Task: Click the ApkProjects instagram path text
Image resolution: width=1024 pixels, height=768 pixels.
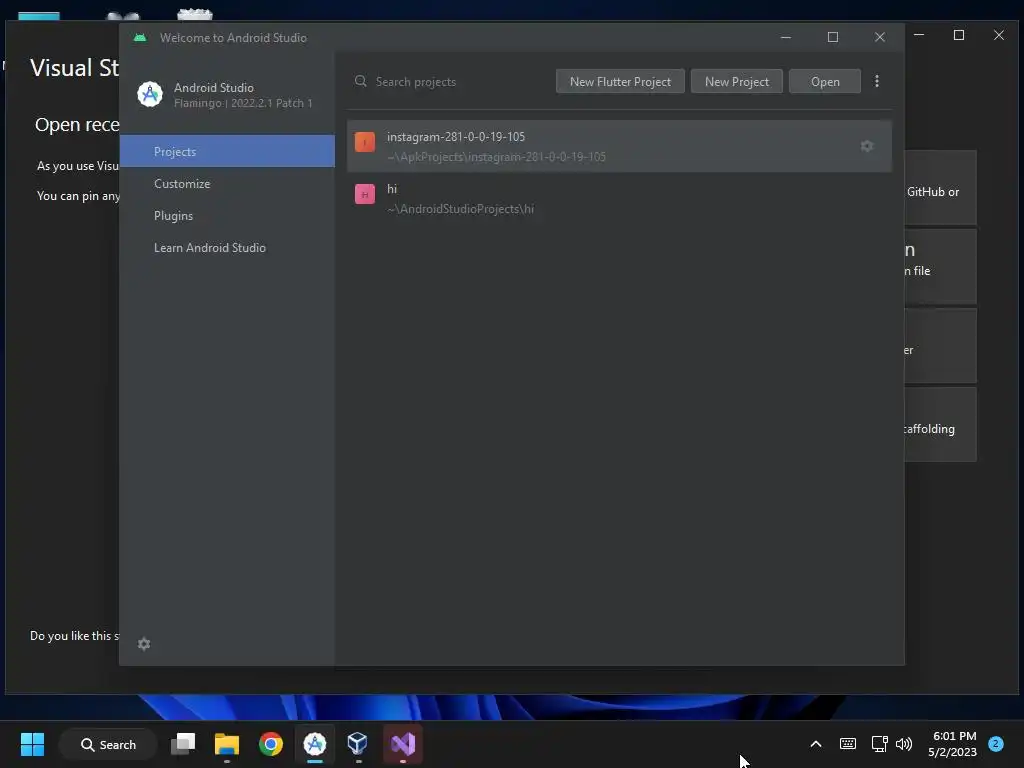Action: tap(496, 157)
